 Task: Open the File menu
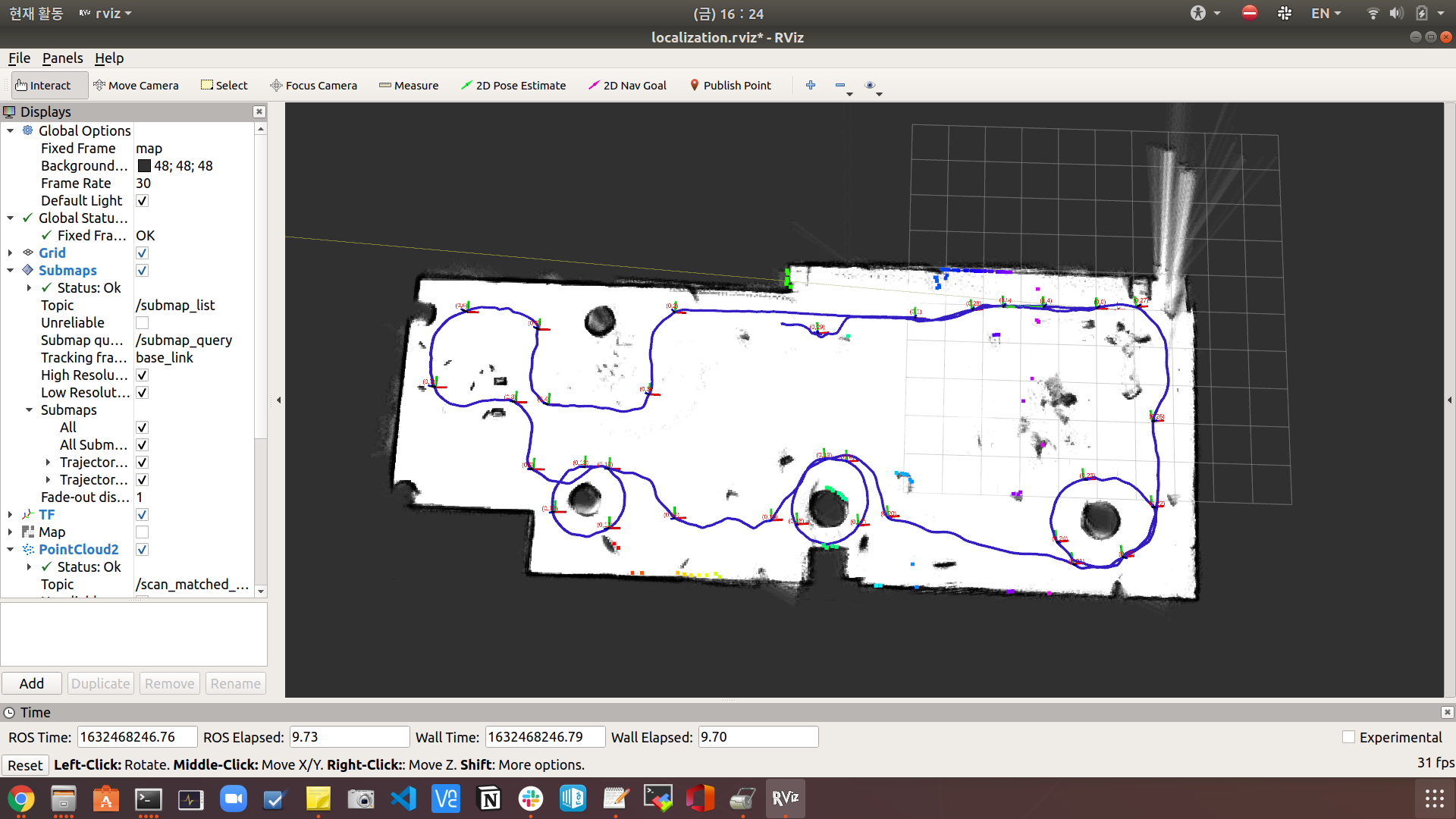pos(19,58)
